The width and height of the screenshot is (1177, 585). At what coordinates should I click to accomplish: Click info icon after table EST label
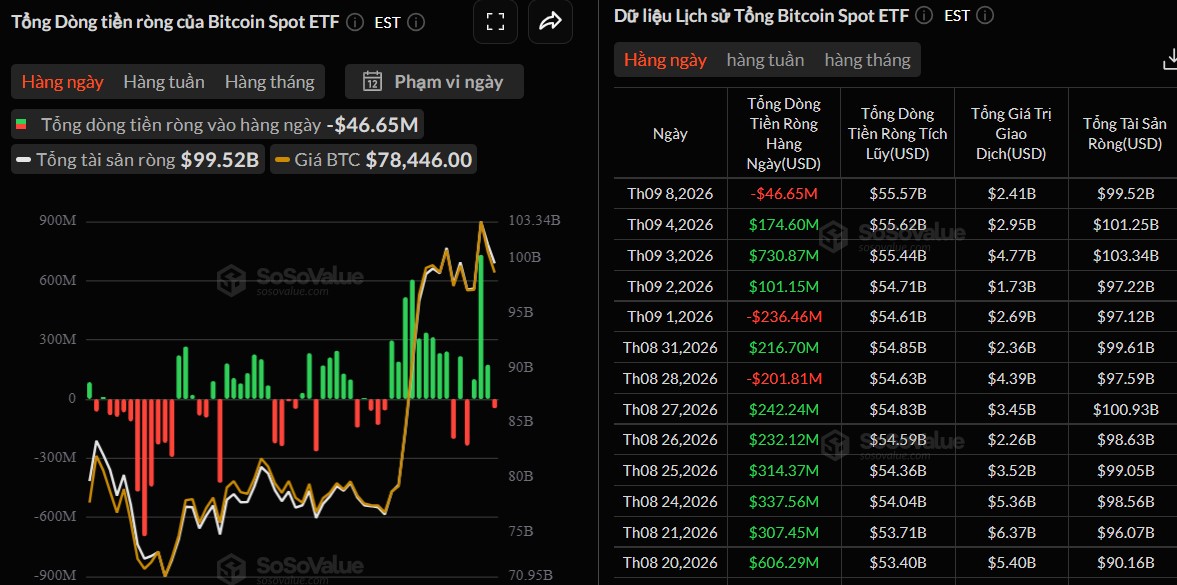(x=986, y=15)
